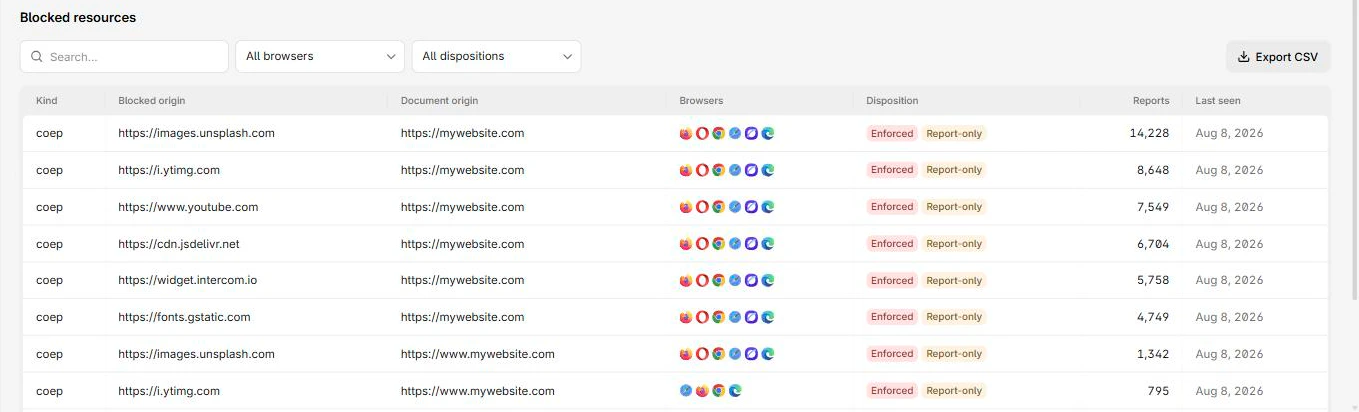Click Firefox icon in the cdn.jsdelivr.net row

(686, 244)
